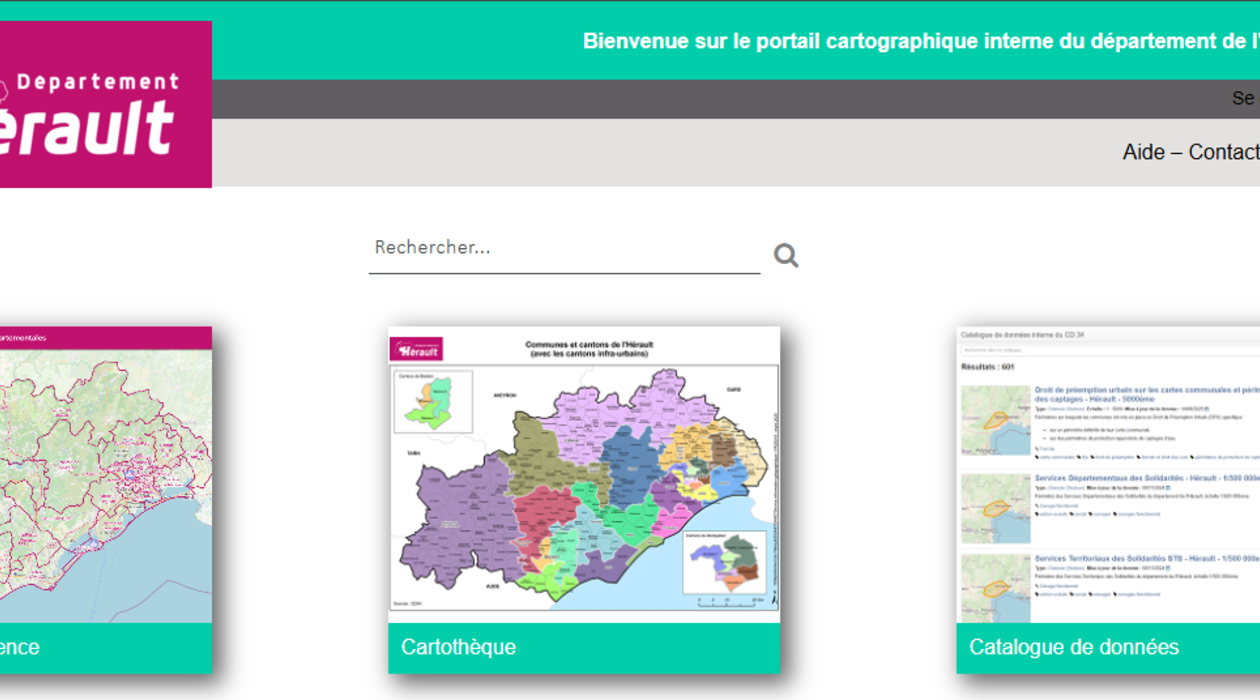The width and height of the screenshot is (1260, 700).
Task: Click the magnifying glass search icon
Action: (x=786, y=256)
